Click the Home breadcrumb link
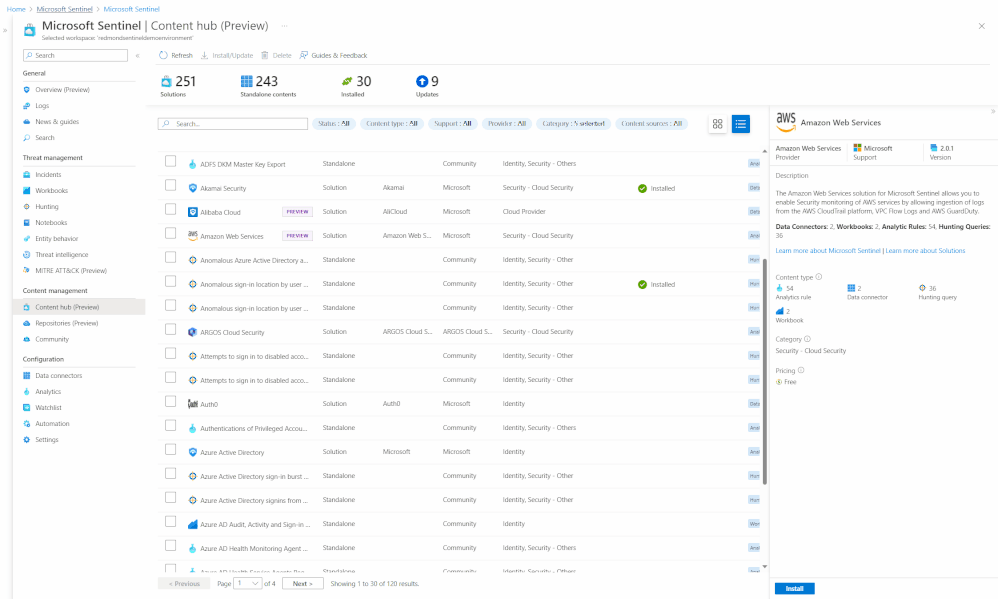 16,9
